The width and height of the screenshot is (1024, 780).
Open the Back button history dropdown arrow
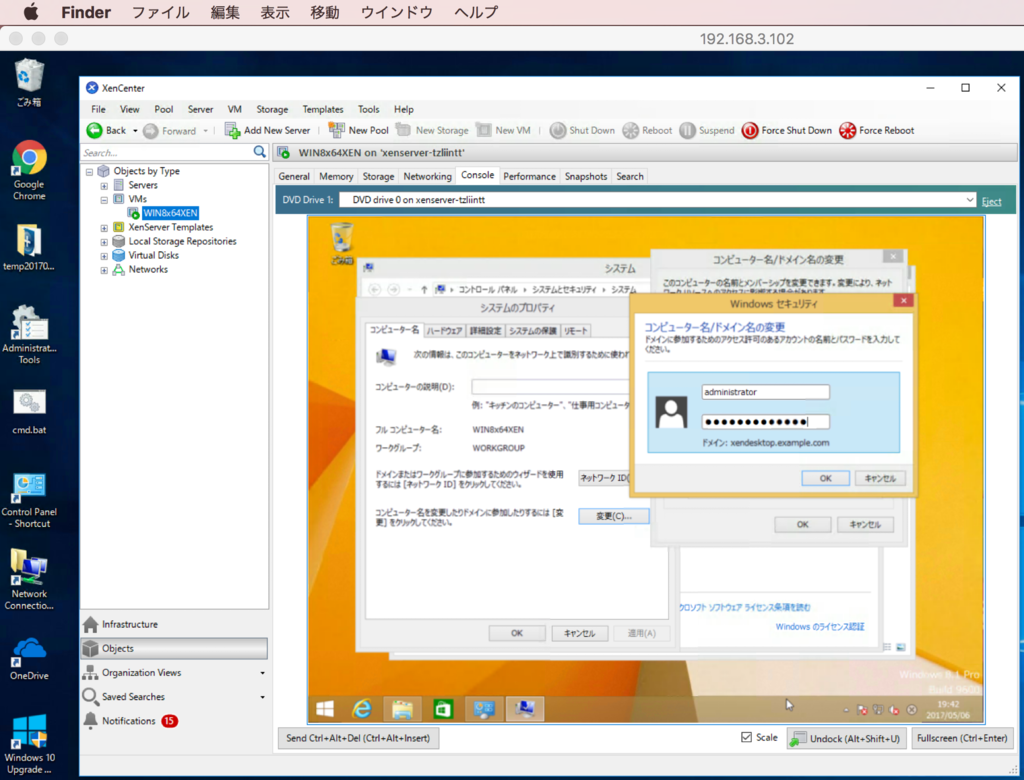click(135, 131)
